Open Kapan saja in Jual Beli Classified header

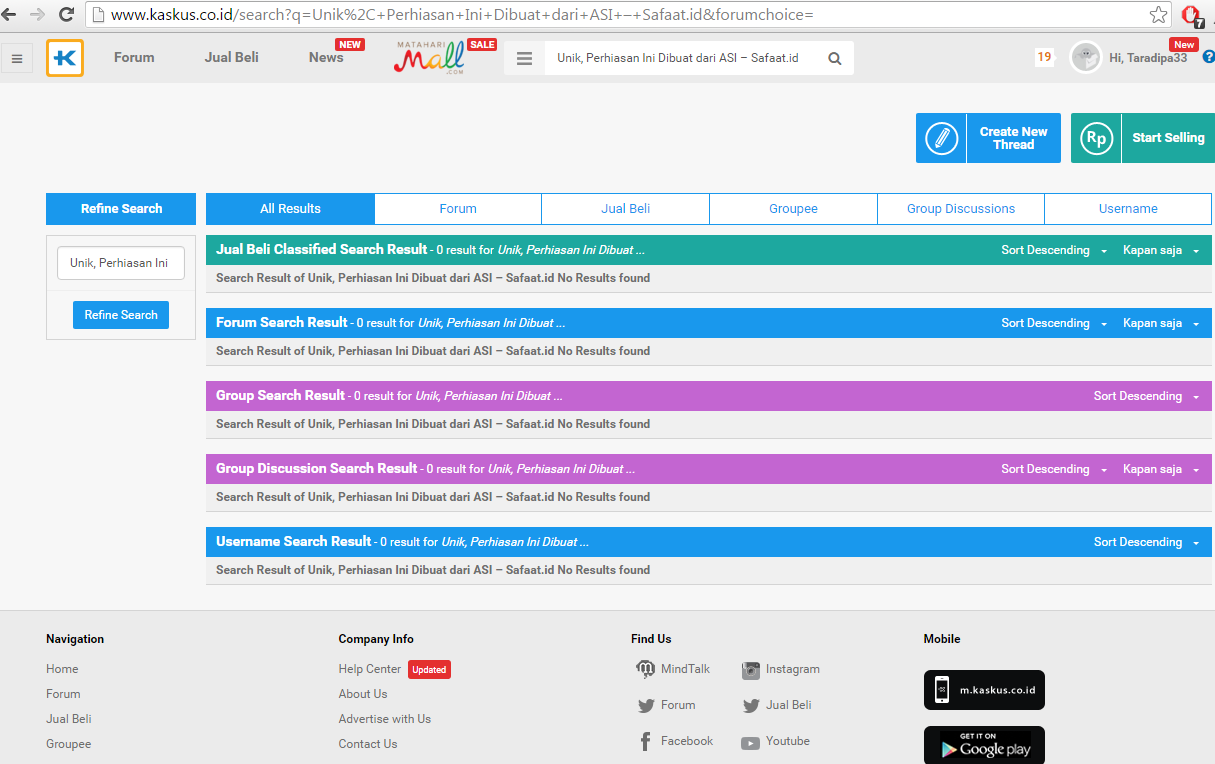1161,250
